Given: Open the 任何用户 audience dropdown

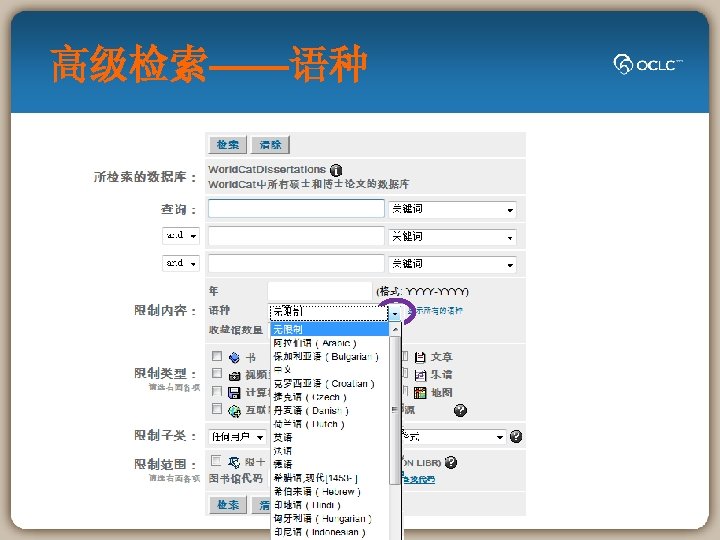Looking at the screenshot, I should pos(237,437).
